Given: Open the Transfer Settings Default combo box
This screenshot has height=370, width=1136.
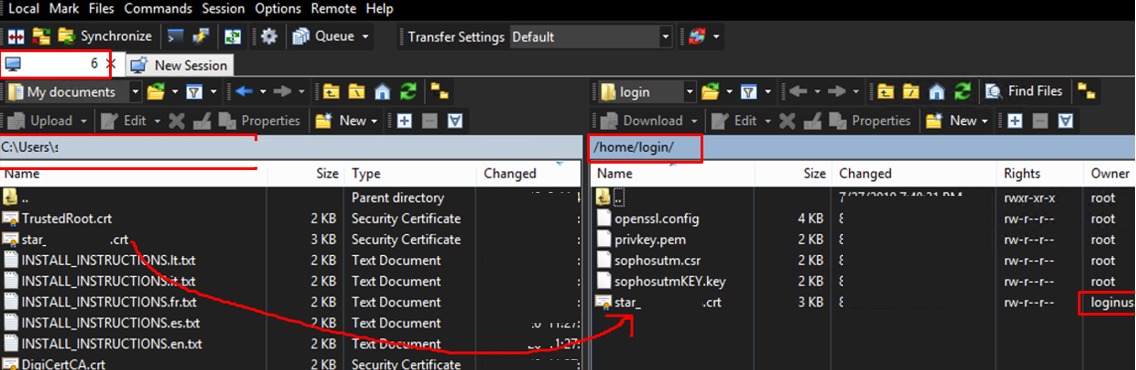Looking at the screenshot, I should point(591,36).
